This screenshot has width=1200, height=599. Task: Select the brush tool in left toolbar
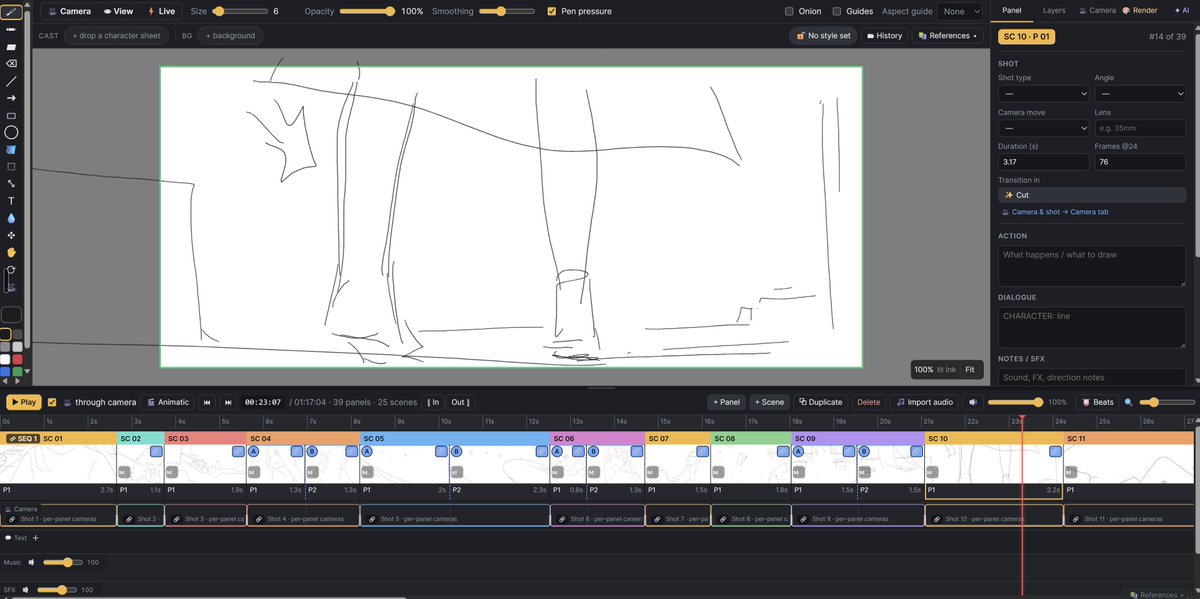click(11, 12)
